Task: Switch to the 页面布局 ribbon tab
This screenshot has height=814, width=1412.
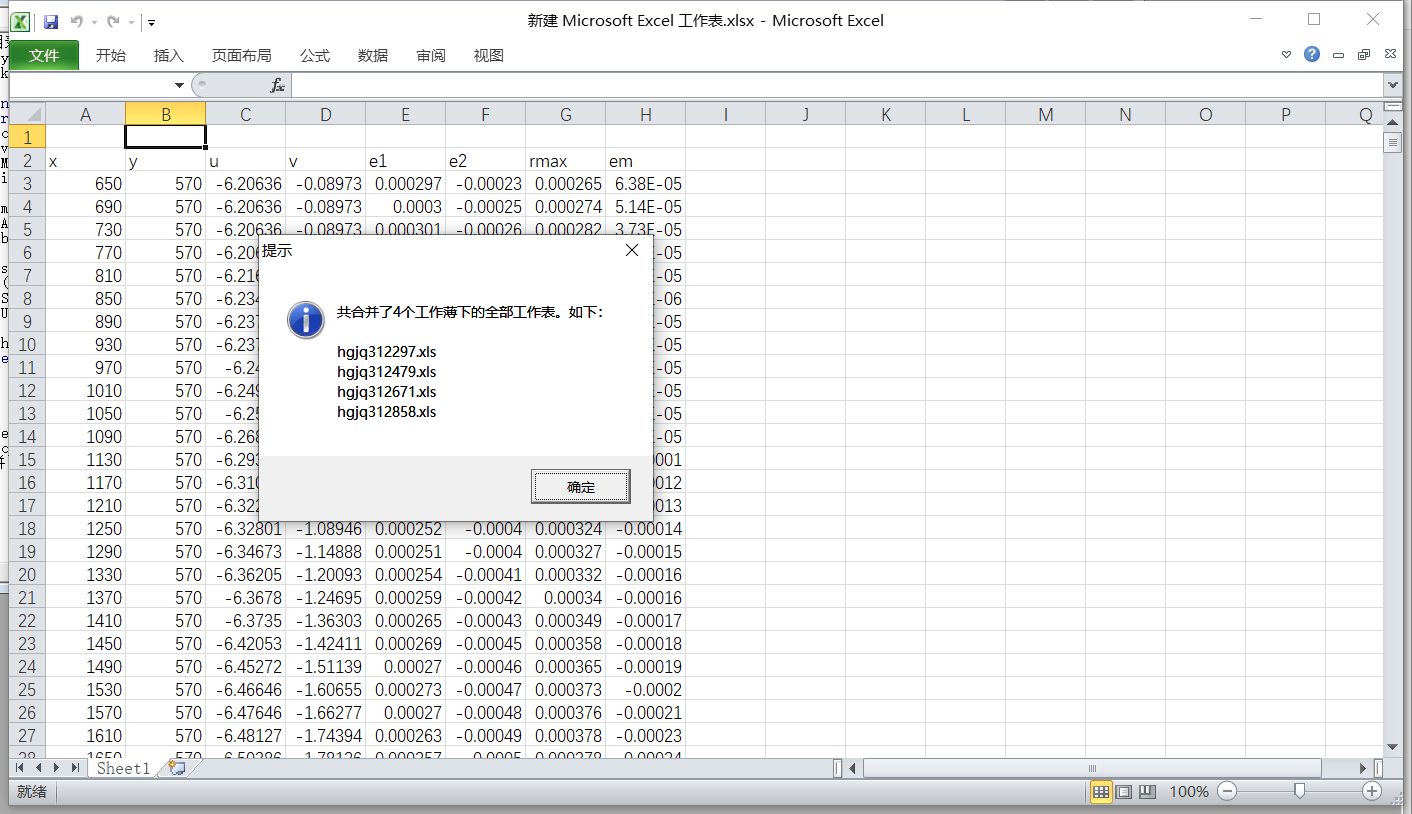Action: point(241,56)
